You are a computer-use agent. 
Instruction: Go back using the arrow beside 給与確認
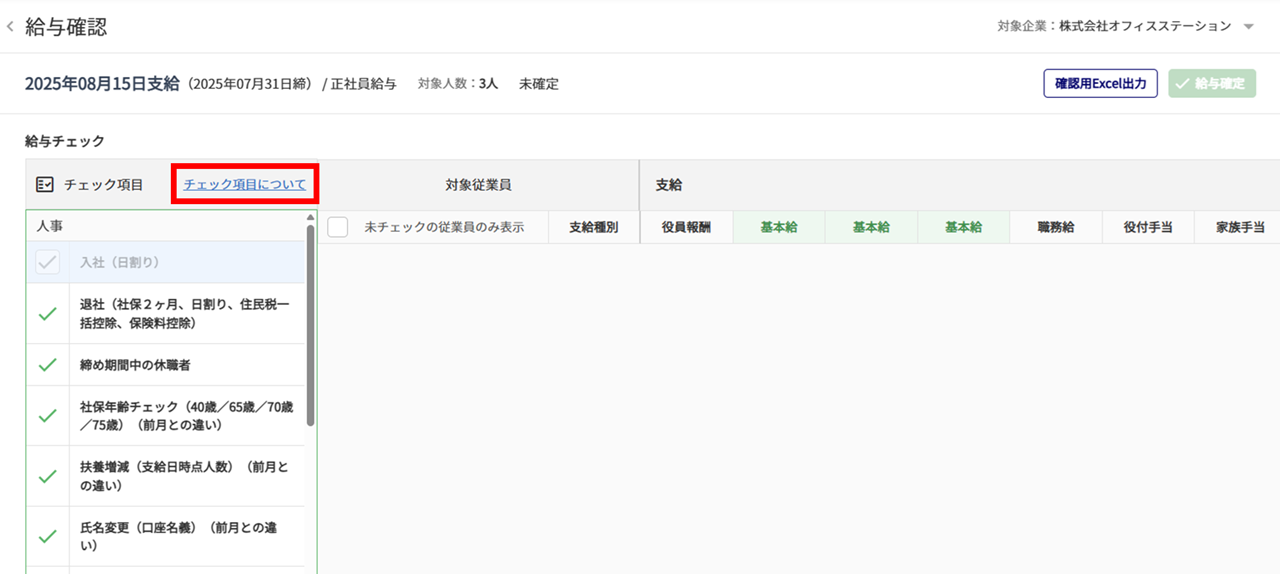(10, 27)
